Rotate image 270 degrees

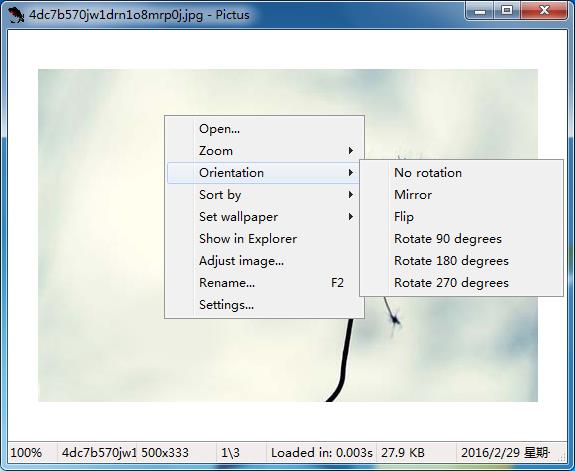click(461, 283)
